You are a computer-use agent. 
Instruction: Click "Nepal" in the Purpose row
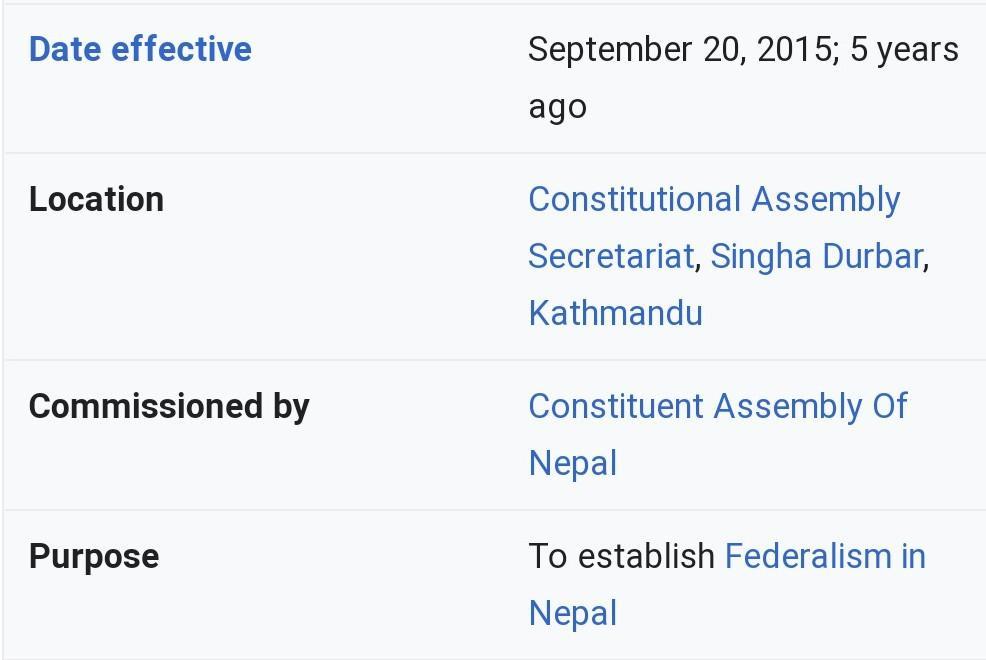coord(572,613)
